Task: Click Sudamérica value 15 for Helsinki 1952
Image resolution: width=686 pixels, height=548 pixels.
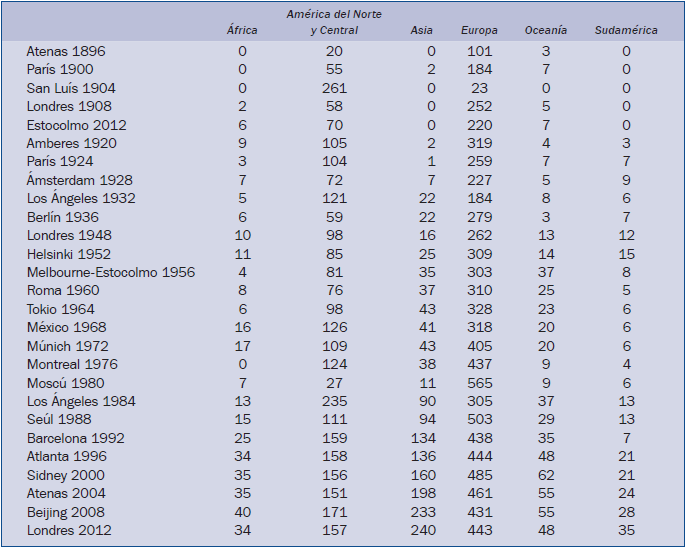Action: (x=626, y=254)
